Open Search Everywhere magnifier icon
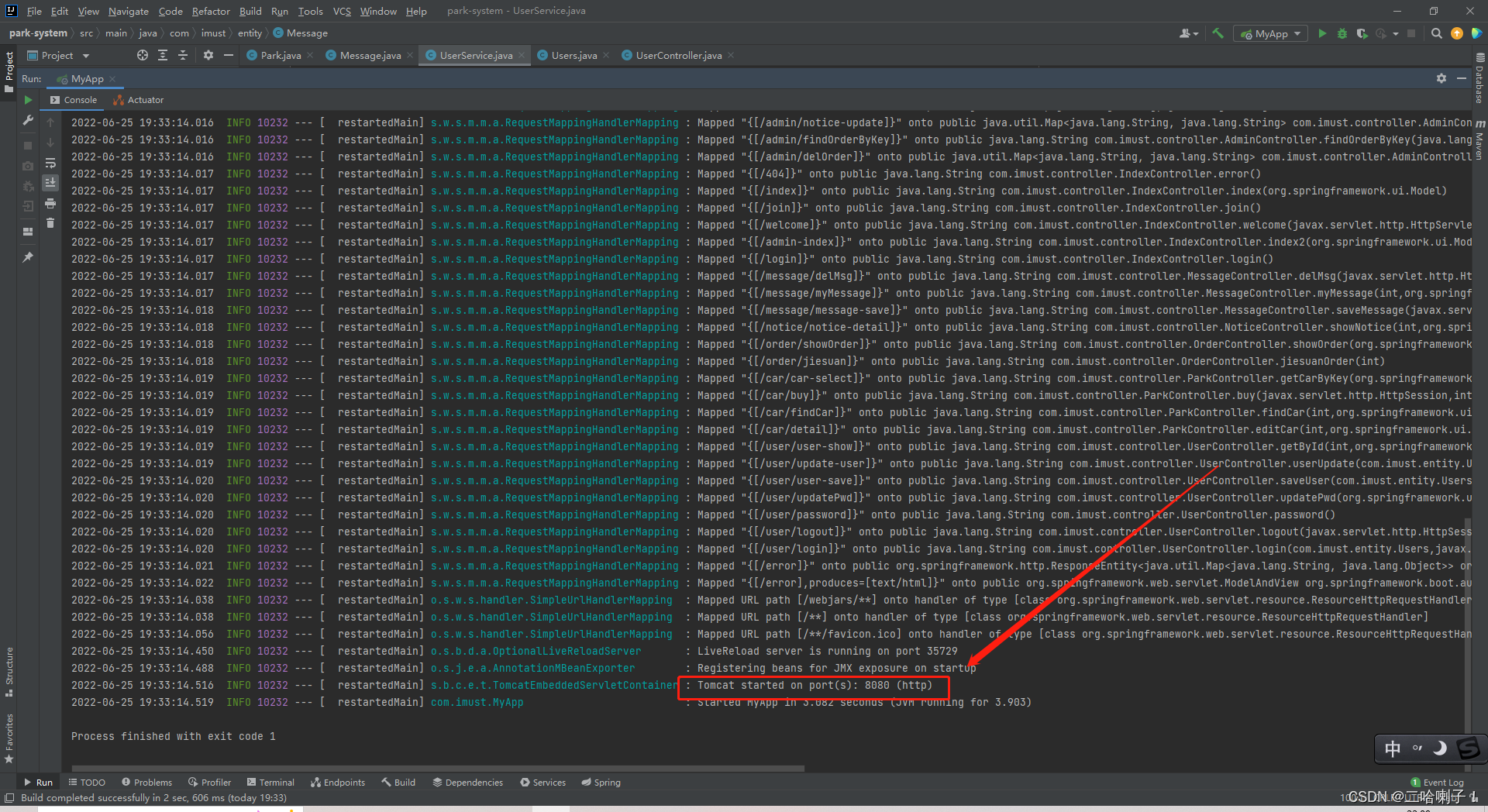The height and width of the screenshot is (812, 1488). coord(1437,33)
